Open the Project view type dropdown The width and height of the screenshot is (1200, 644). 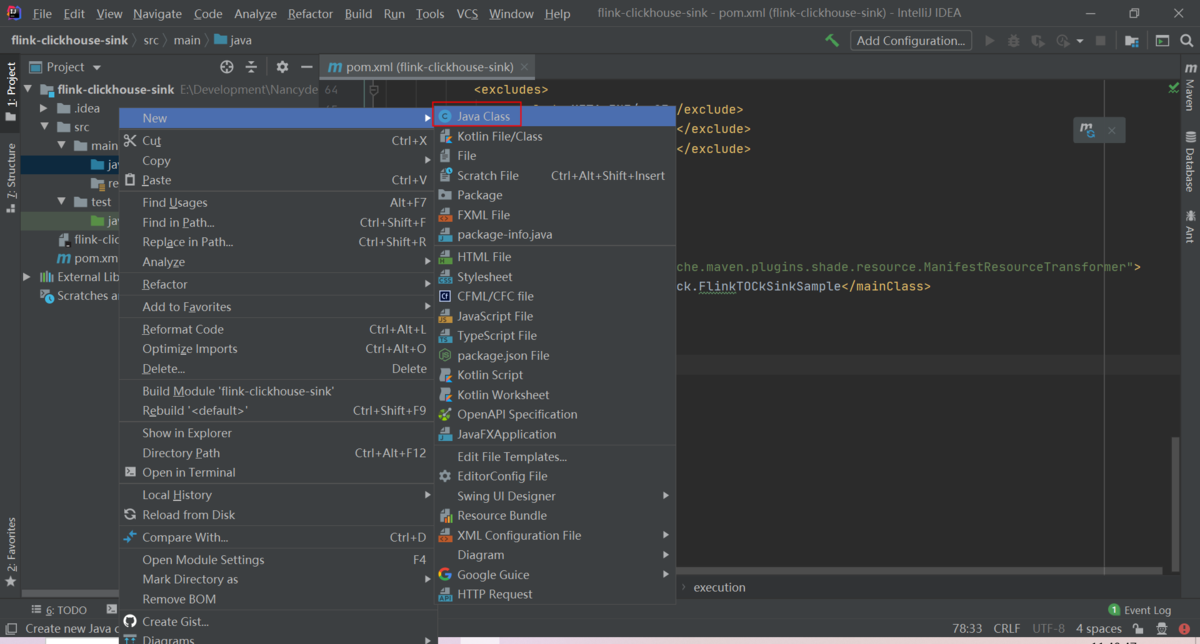pos(97,67)
